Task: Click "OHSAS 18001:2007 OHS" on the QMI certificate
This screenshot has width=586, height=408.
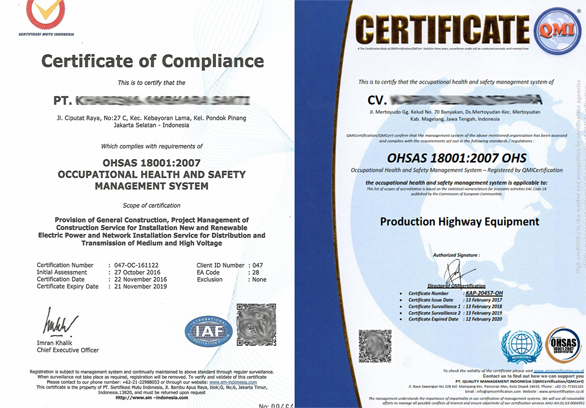Action: [457, 158]
